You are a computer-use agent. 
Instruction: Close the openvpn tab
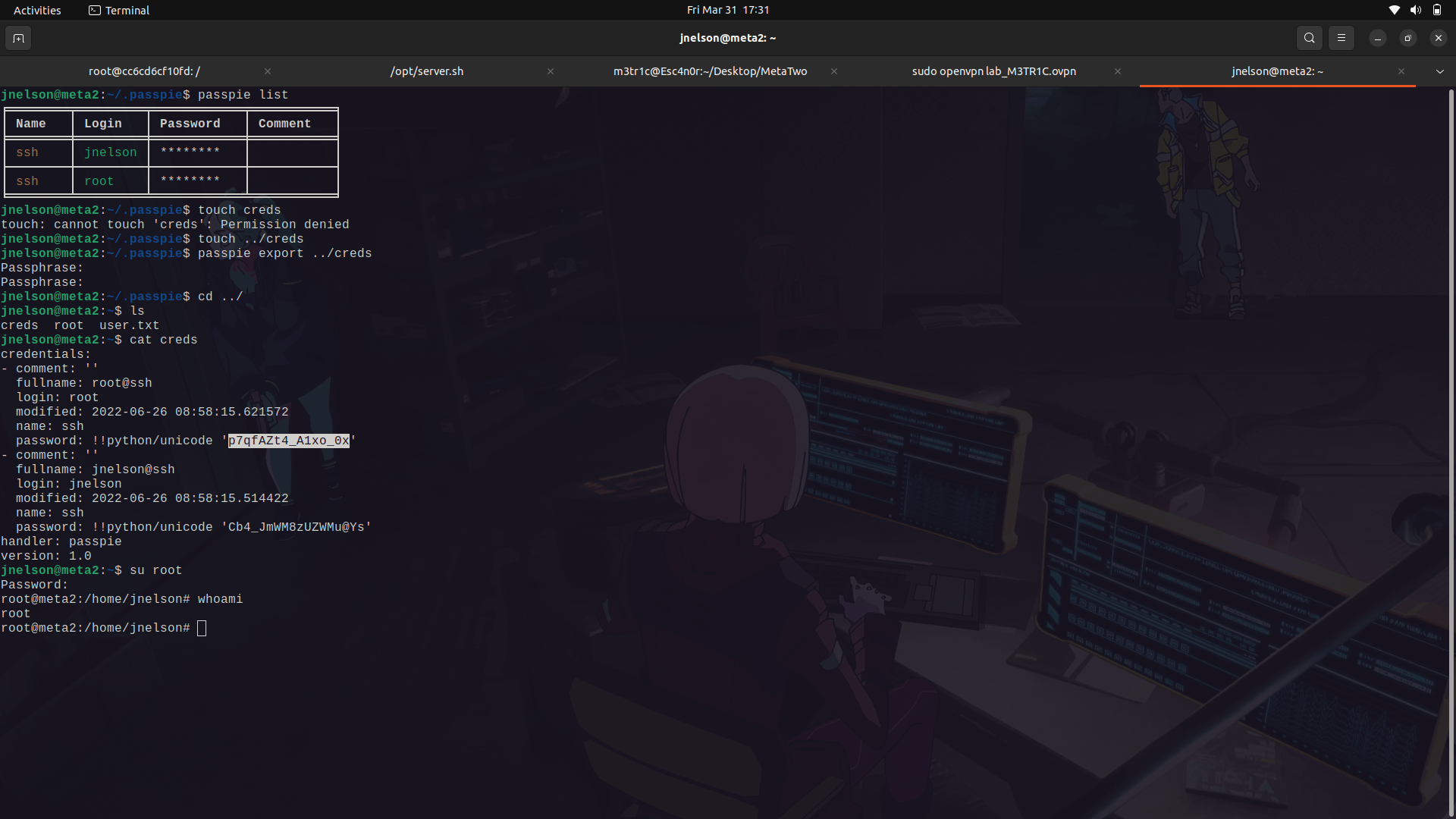1117,71
